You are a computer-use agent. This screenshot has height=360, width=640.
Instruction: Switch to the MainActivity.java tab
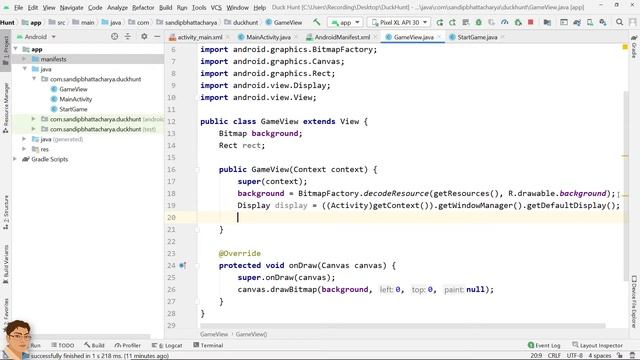(268, 37)
